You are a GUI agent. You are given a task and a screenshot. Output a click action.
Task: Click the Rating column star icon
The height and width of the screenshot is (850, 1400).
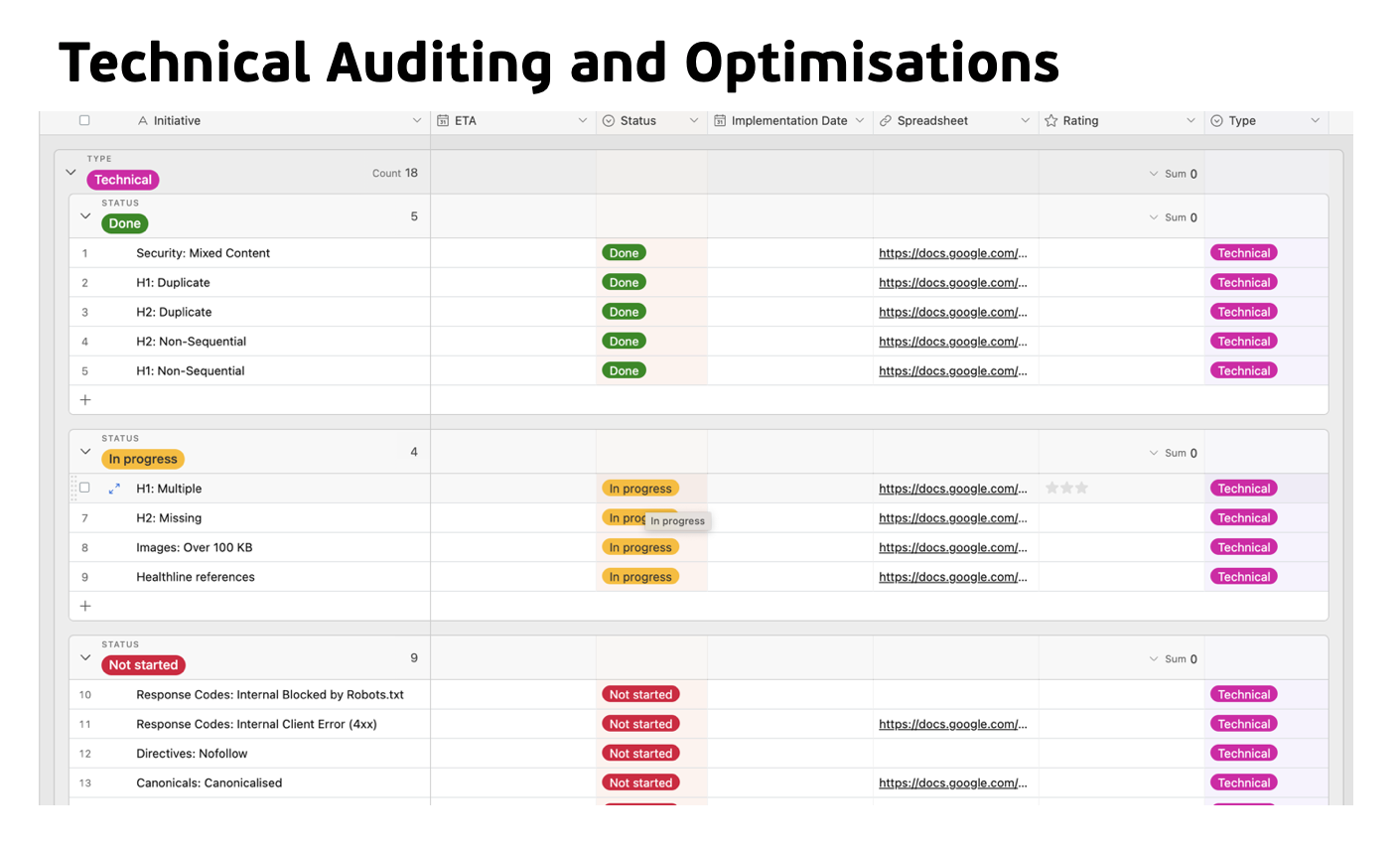tap(1050, 121)
